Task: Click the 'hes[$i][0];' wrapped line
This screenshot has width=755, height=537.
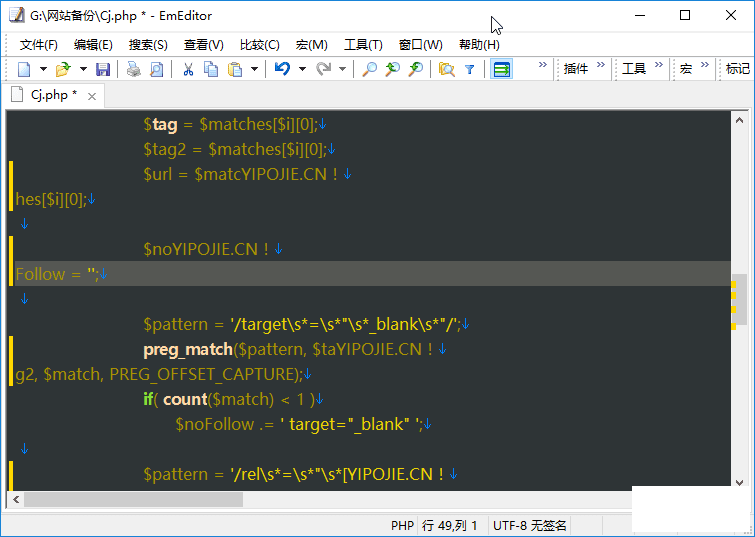Action: click(x=51, y=199)
